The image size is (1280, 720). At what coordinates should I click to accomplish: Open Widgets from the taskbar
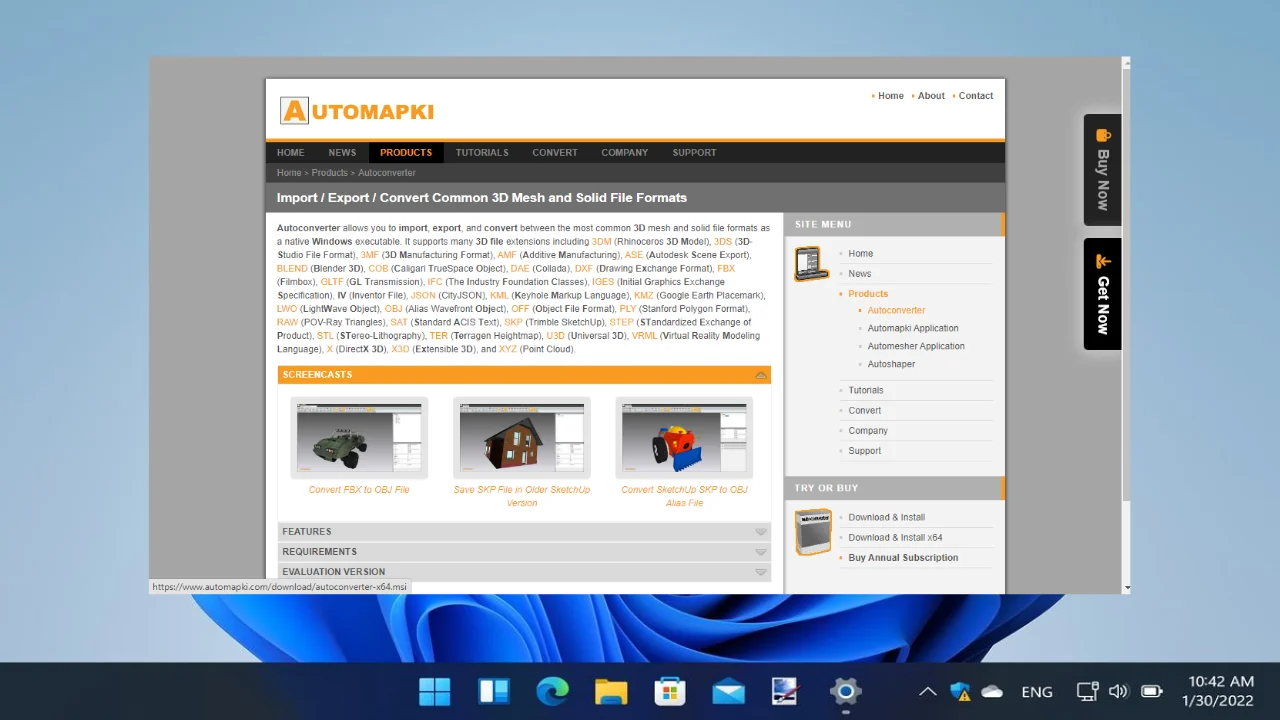click(x=494, y=691)
